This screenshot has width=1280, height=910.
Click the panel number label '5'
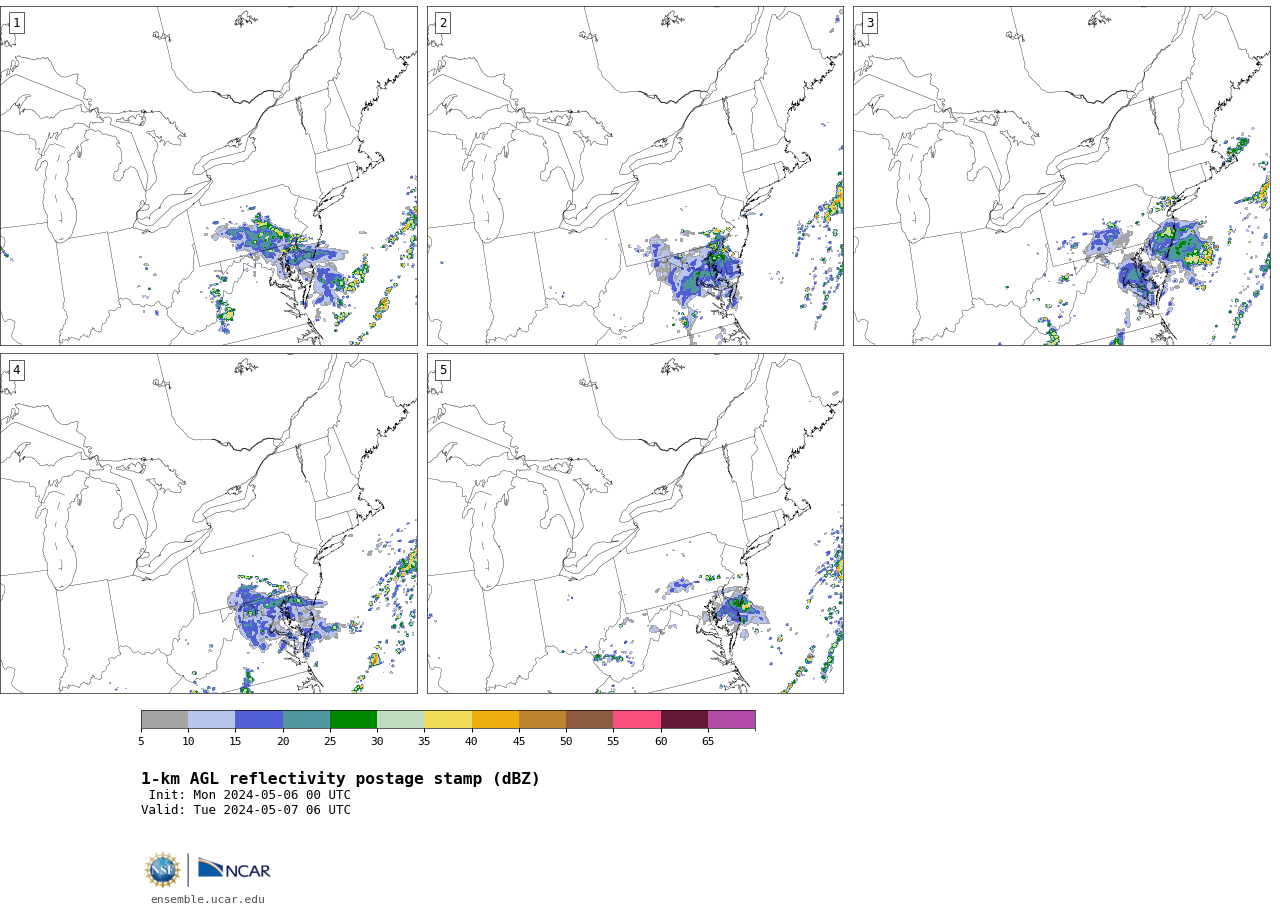(443, 370)
